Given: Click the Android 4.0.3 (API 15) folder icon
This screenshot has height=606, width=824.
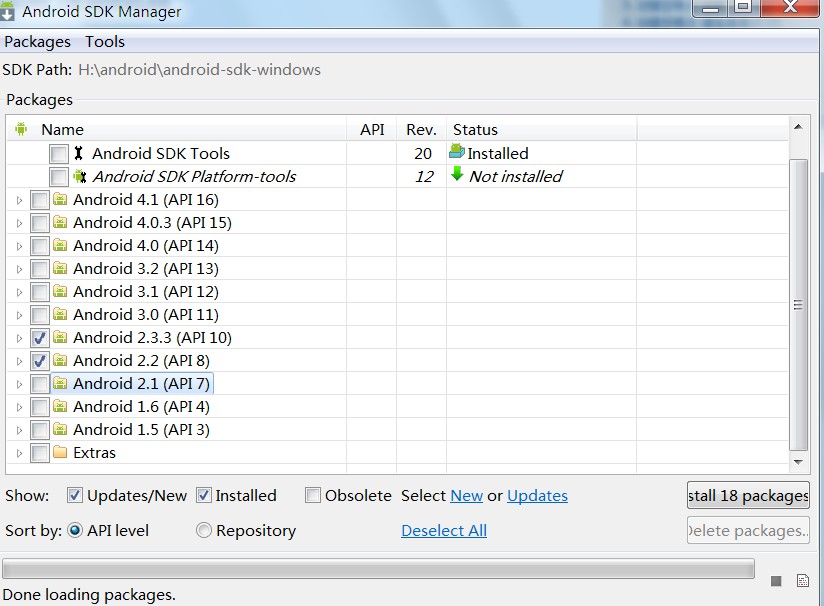Looking at the screenshot, I should pyautogui.click(x=60, y=222).
